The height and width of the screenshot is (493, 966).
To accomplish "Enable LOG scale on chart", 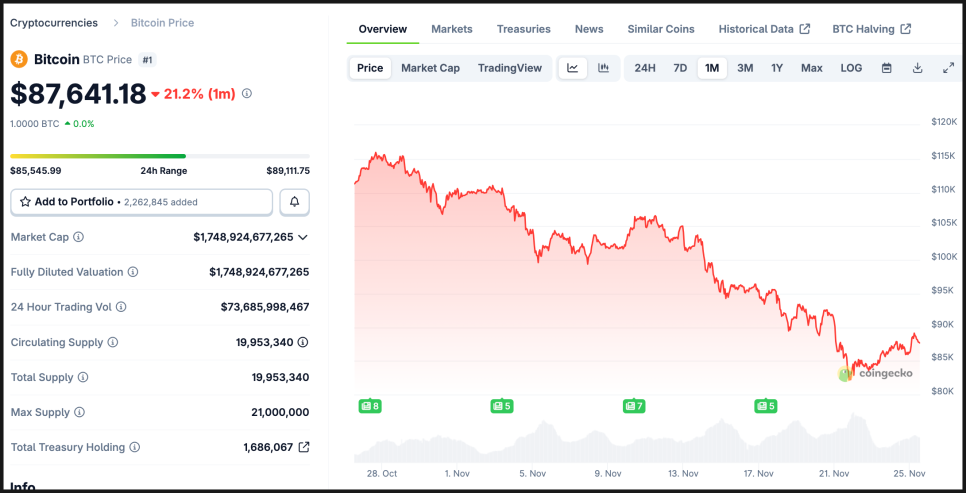I will 851,68.
